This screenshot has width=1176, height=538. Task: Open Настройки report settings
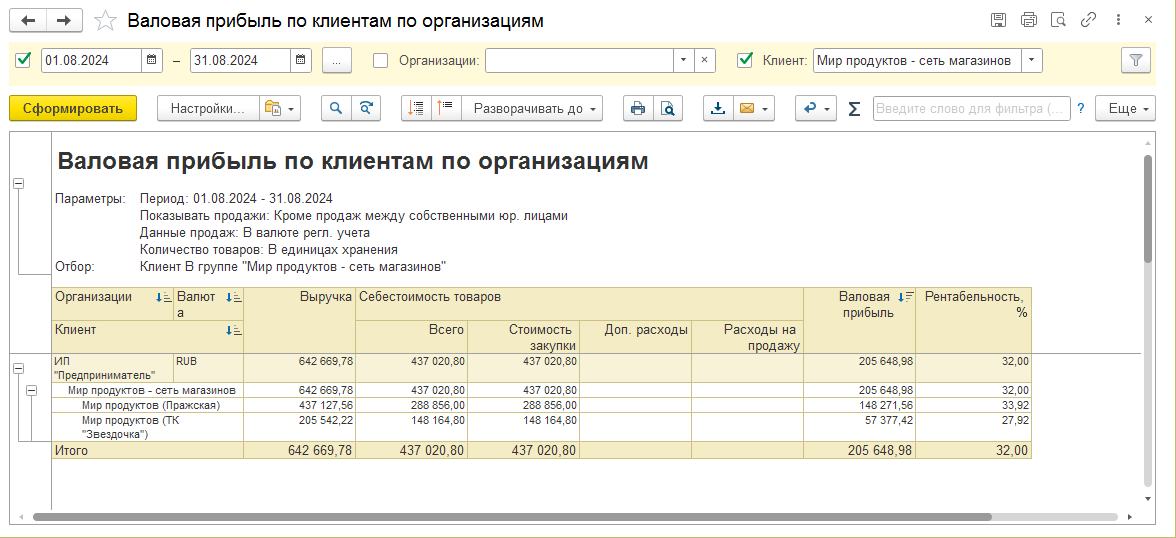pos(207,109)
